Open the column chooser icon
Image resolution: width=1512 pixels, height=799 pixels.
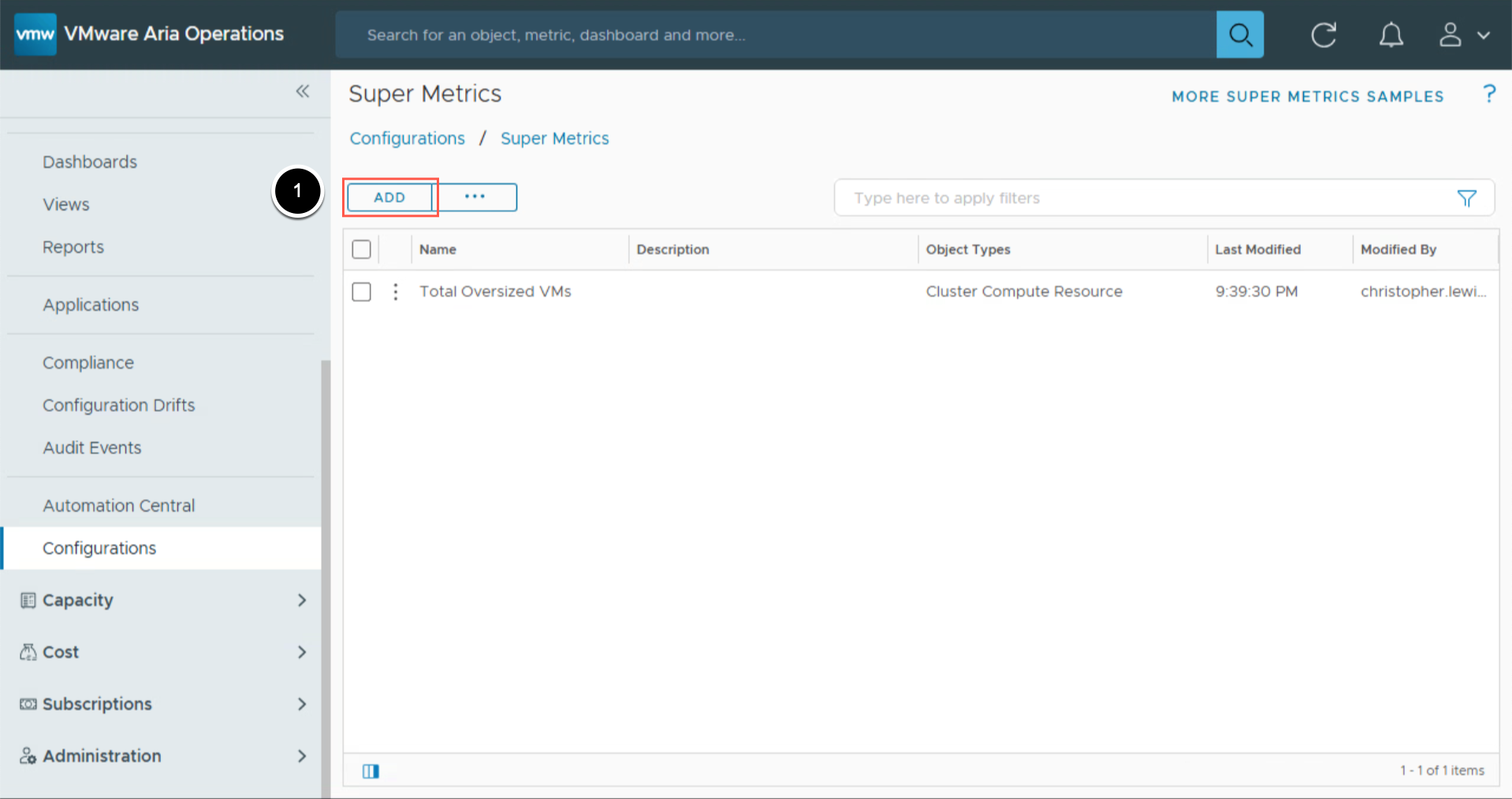click(371, 771)
